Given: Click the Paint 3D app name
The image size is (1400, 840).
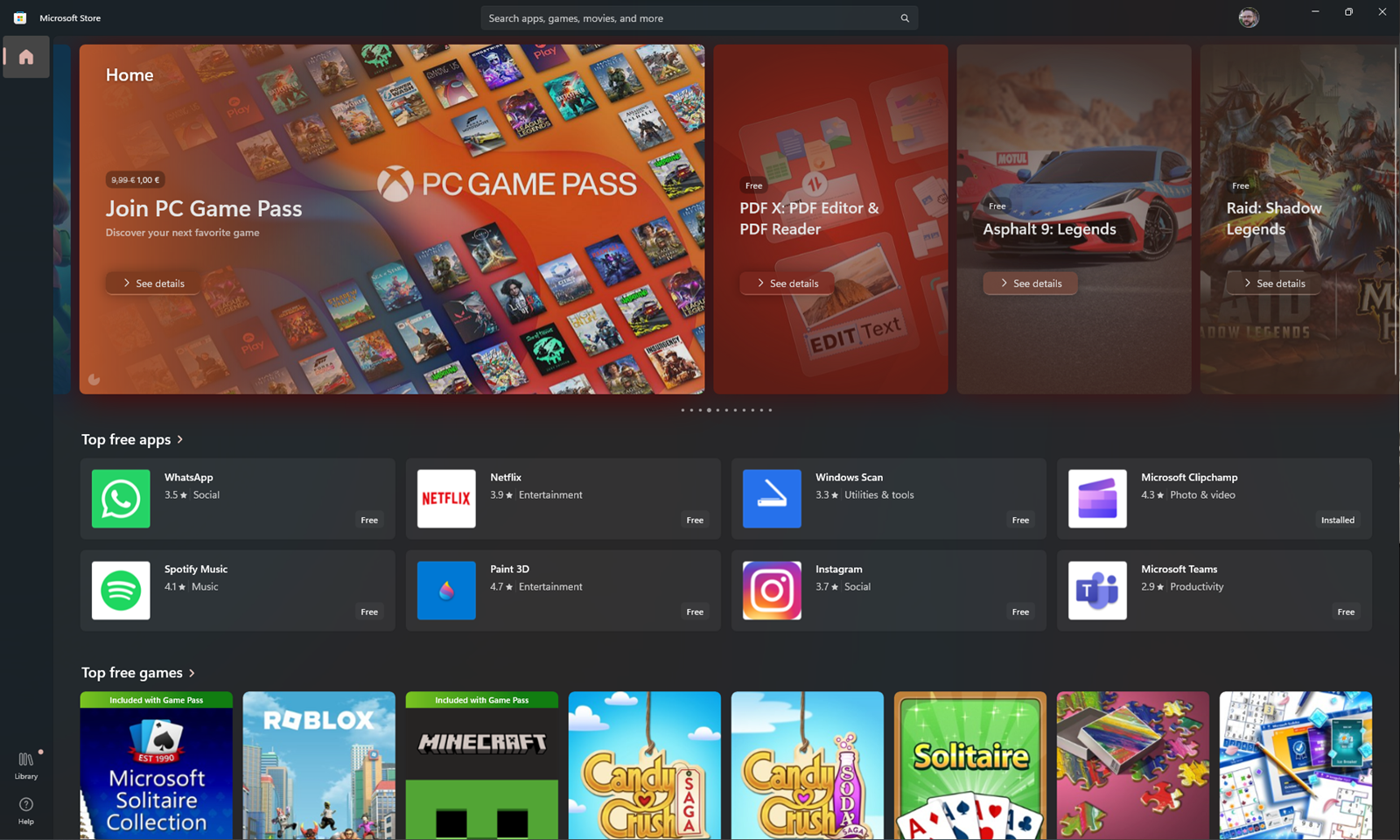Looking at the screenshot, I should pos(509,569).
